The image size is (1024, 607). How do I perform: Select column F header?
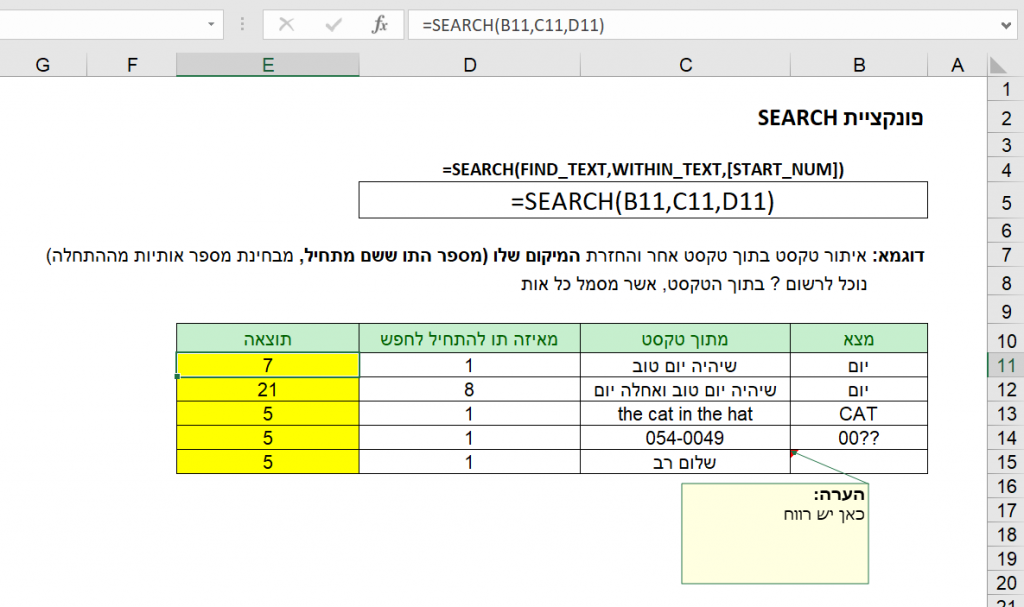pyautogui.click(x=132, y=65)
